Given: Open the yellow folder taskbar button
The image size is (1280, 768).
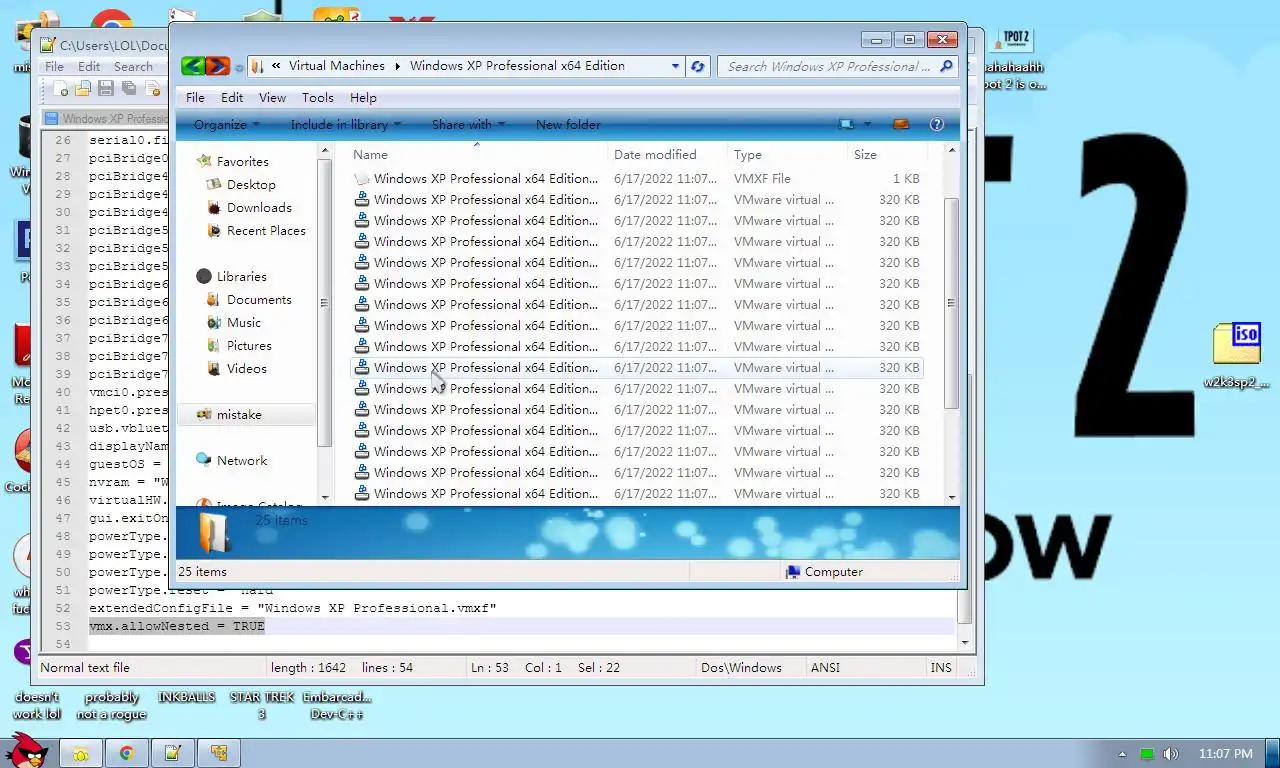Looking at the screenshot, I should point(81,753).
